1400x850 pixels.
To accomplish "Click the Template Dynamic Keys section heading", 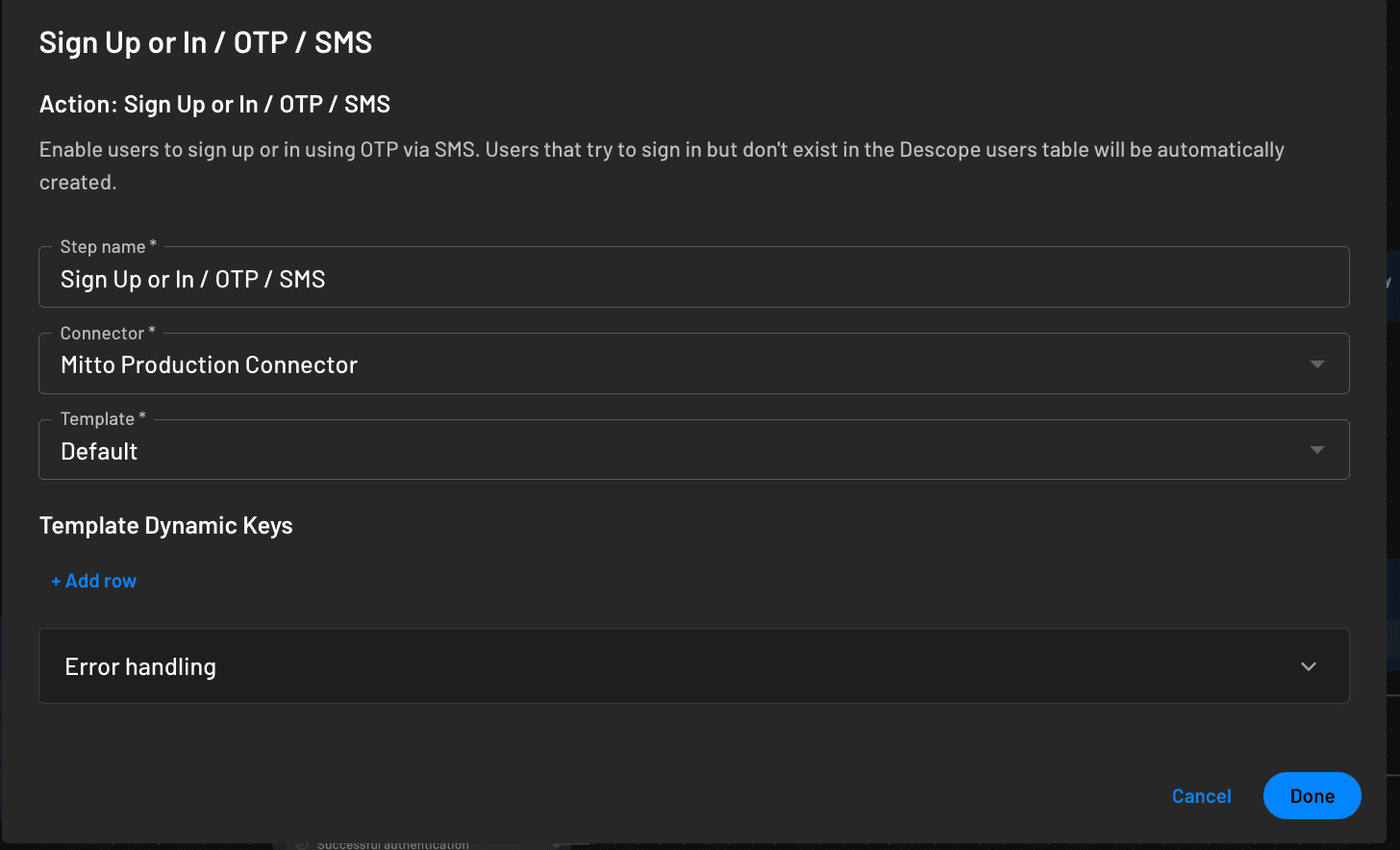I will (165, 525).
